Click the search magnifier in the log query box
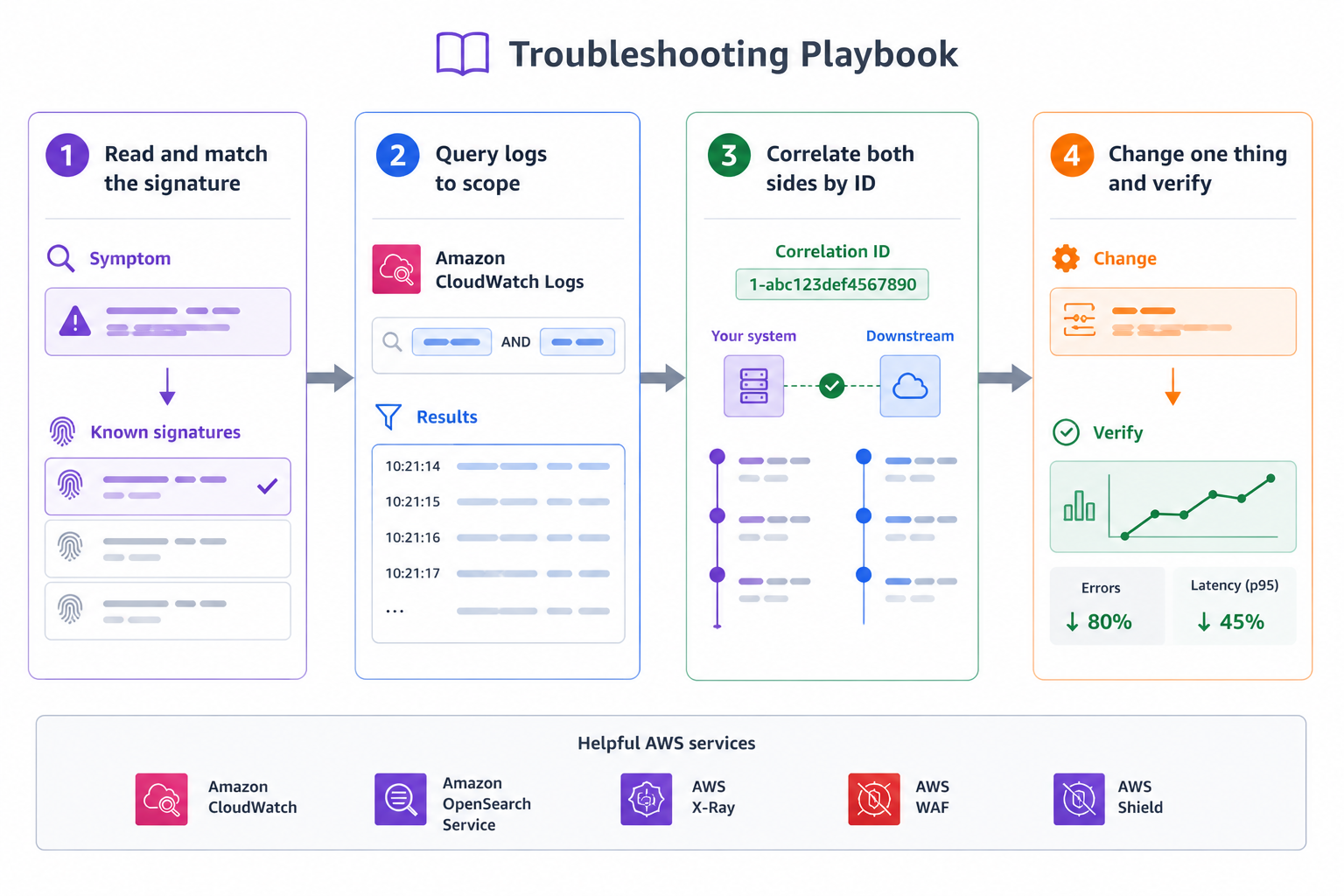Image resolution: width=1344 pixels, height=896 pixels. click(393, 341)
